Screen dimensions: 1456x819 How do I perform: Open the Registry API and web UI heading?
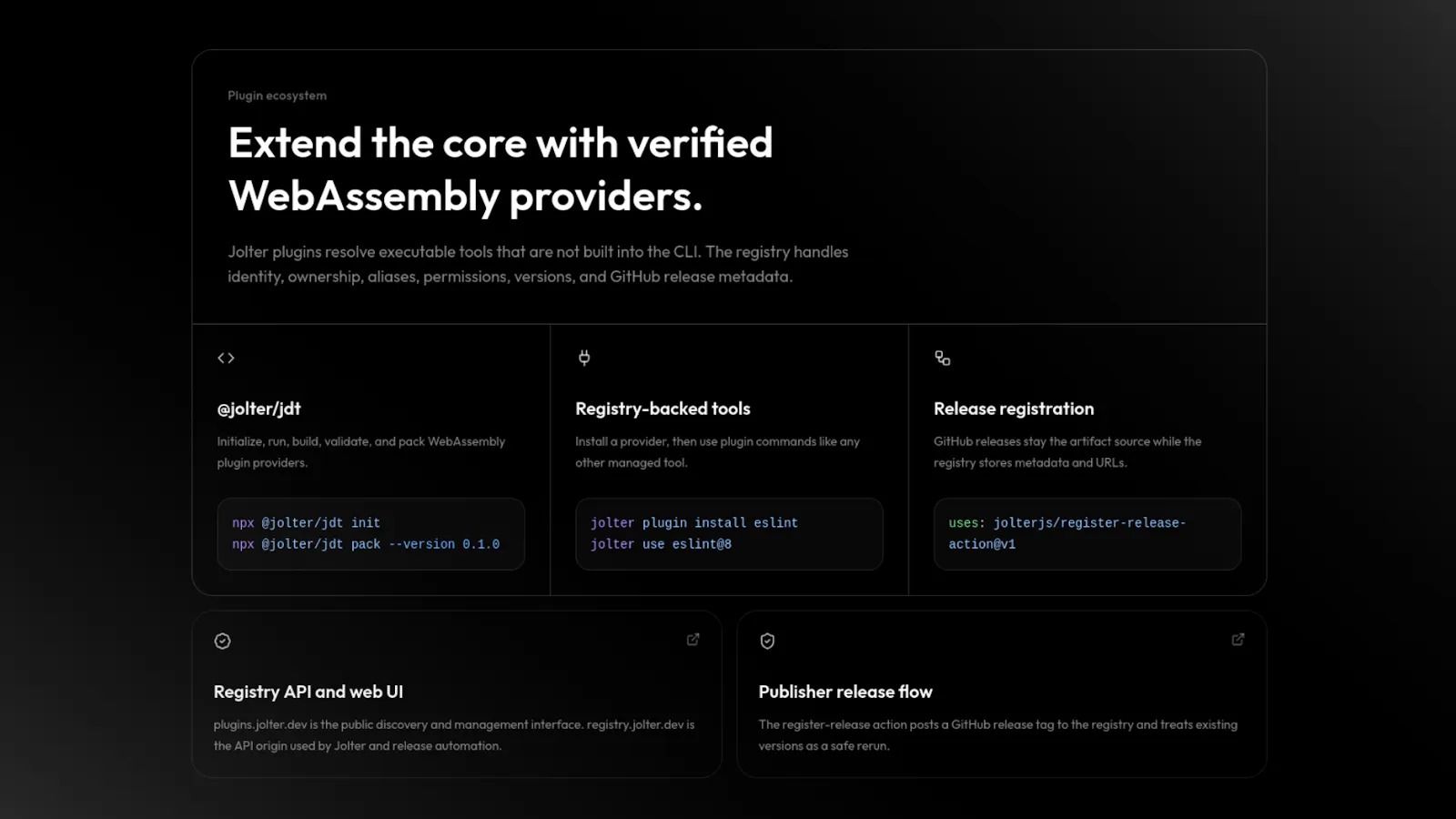pos(308,692)
